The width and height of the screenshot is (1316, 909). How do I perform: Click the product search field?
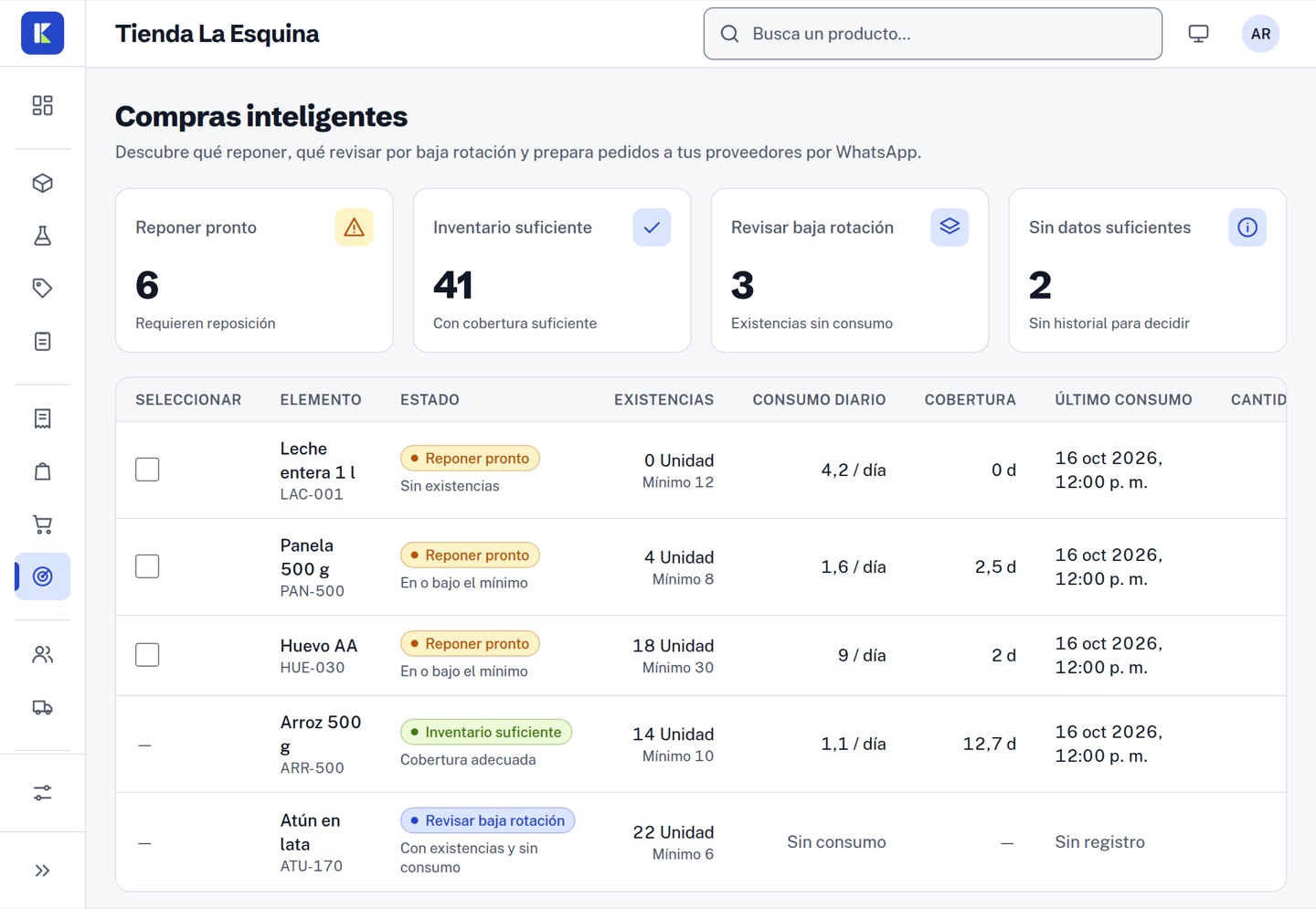932,34
